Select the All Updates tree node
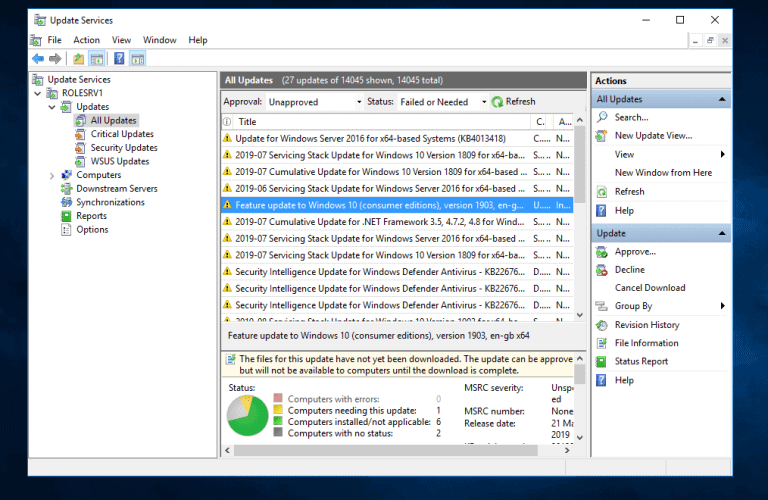Screen dimensions: 768x500 [113, 120]
